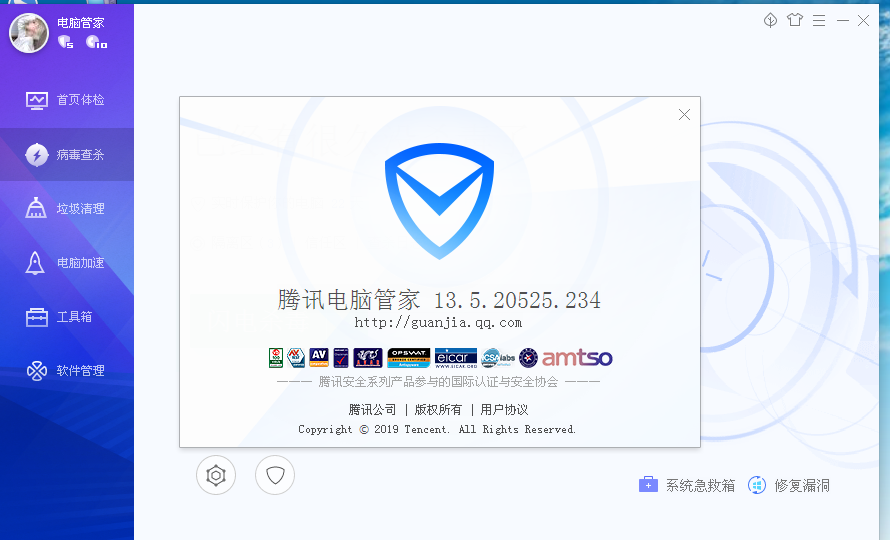Open 电脑加速 in the sidebar
This screenshot has height=540, width=890.
66,263
